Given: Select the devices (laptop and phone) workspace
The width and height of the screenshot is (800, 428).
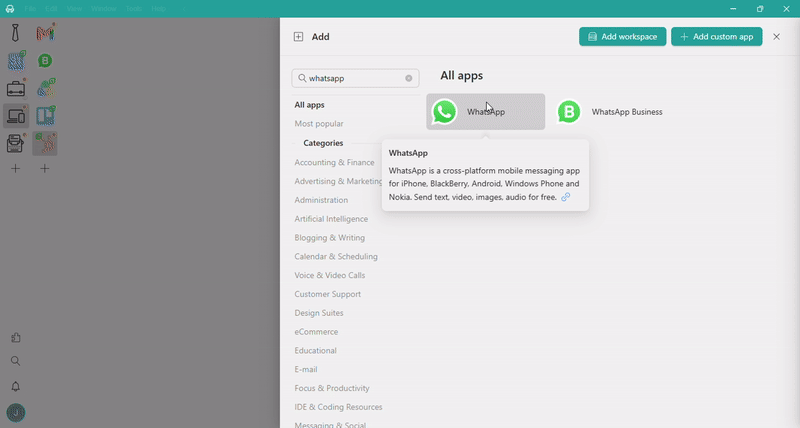Looking at the screenshot, I should pos(16,116).
